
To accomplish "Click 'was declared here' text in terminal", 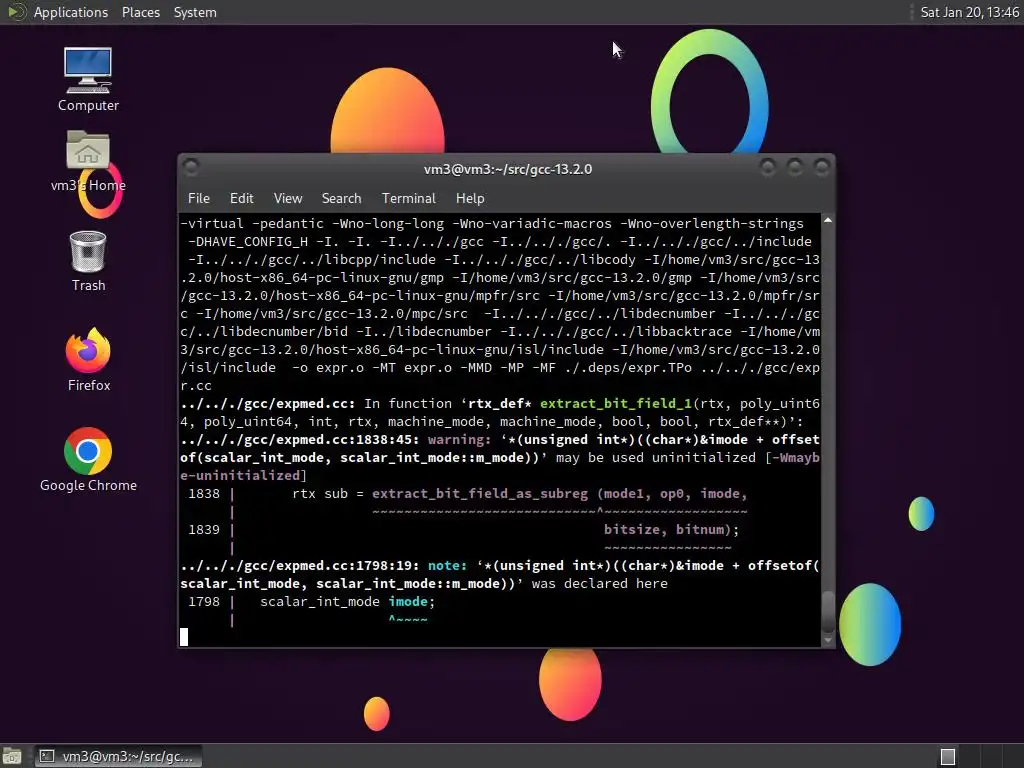I will coord(600,584).
